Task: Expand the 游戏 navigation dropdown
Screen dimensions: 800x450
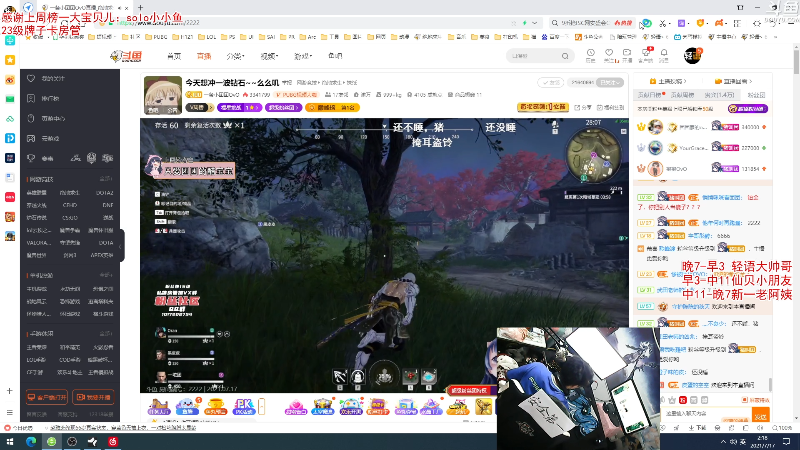Action: pyautogui.click(x=303, y=56)
